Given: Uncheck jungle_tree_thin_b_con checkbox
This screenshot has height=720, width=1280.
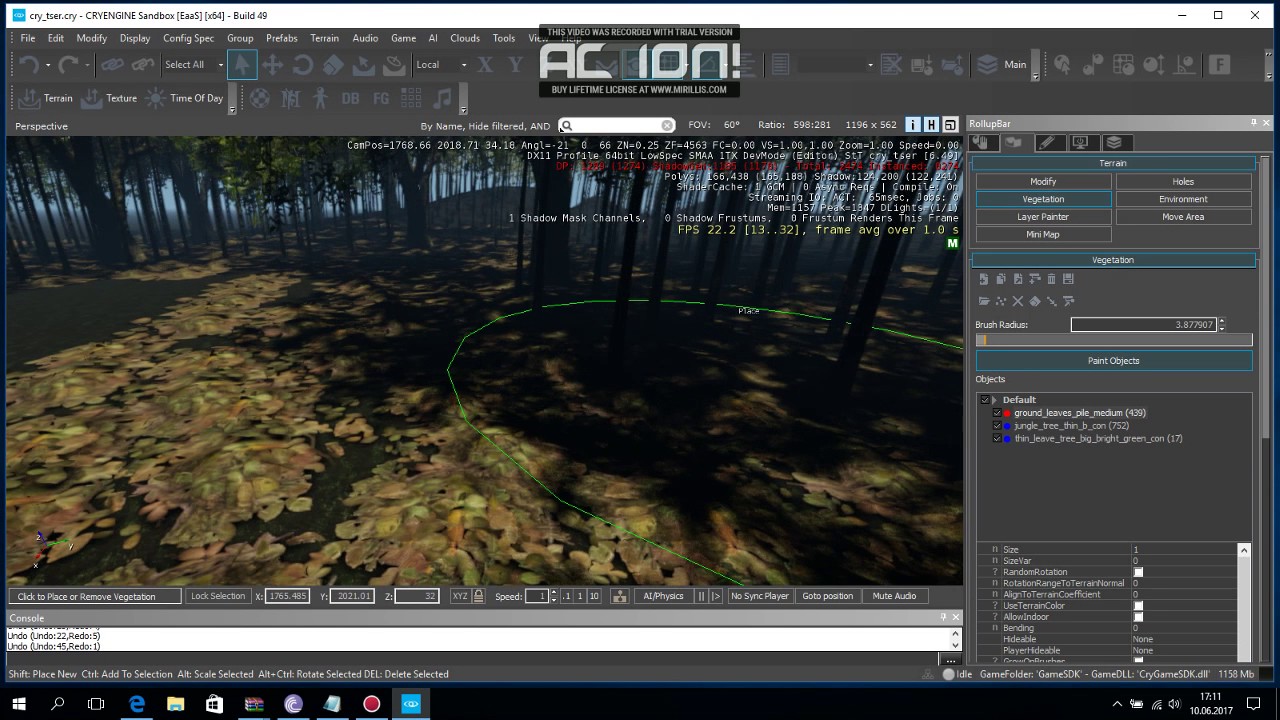Looking at the screenshot, I should 996,426.
